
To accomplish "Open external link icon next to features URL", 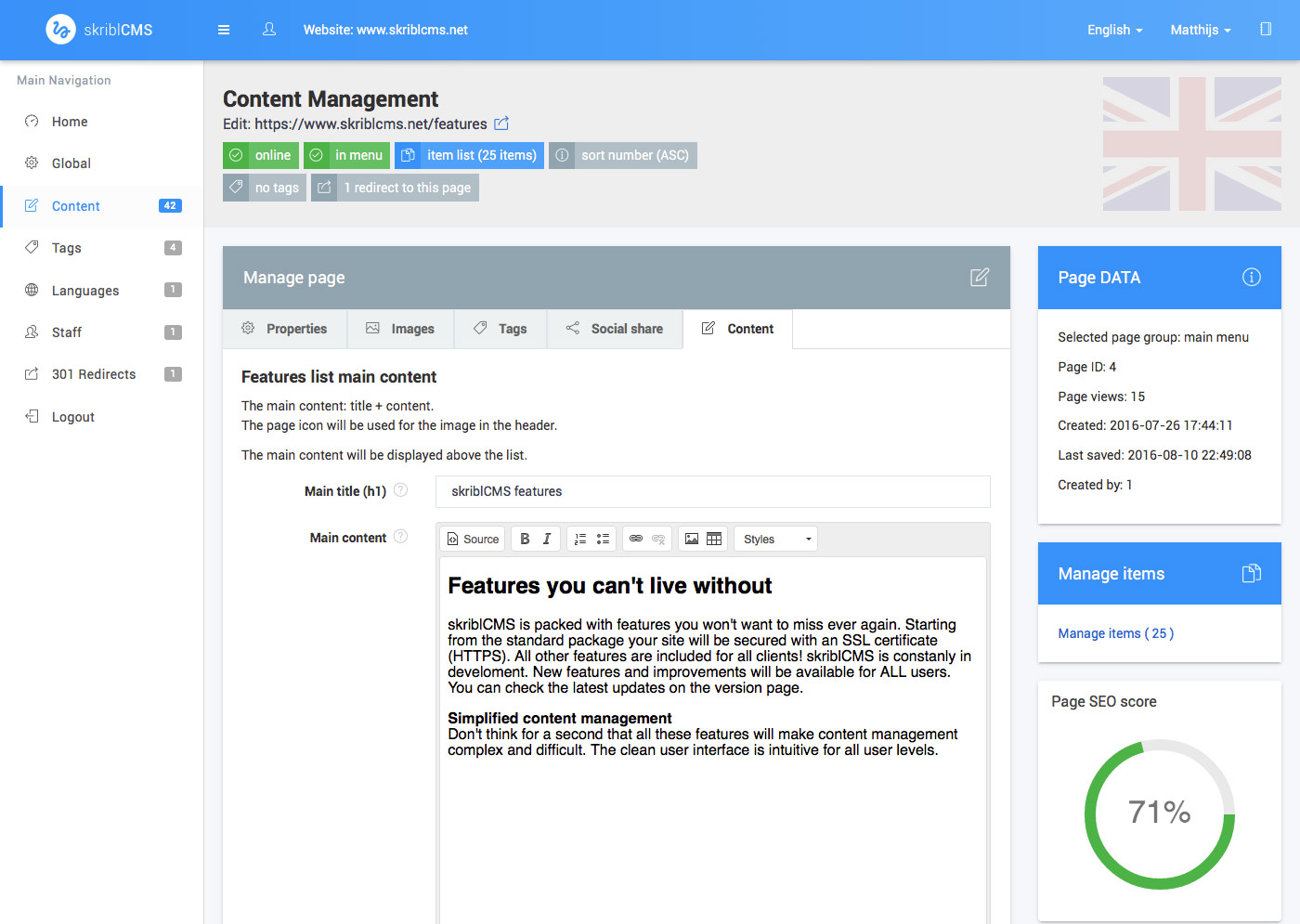I will pos(501,124).
